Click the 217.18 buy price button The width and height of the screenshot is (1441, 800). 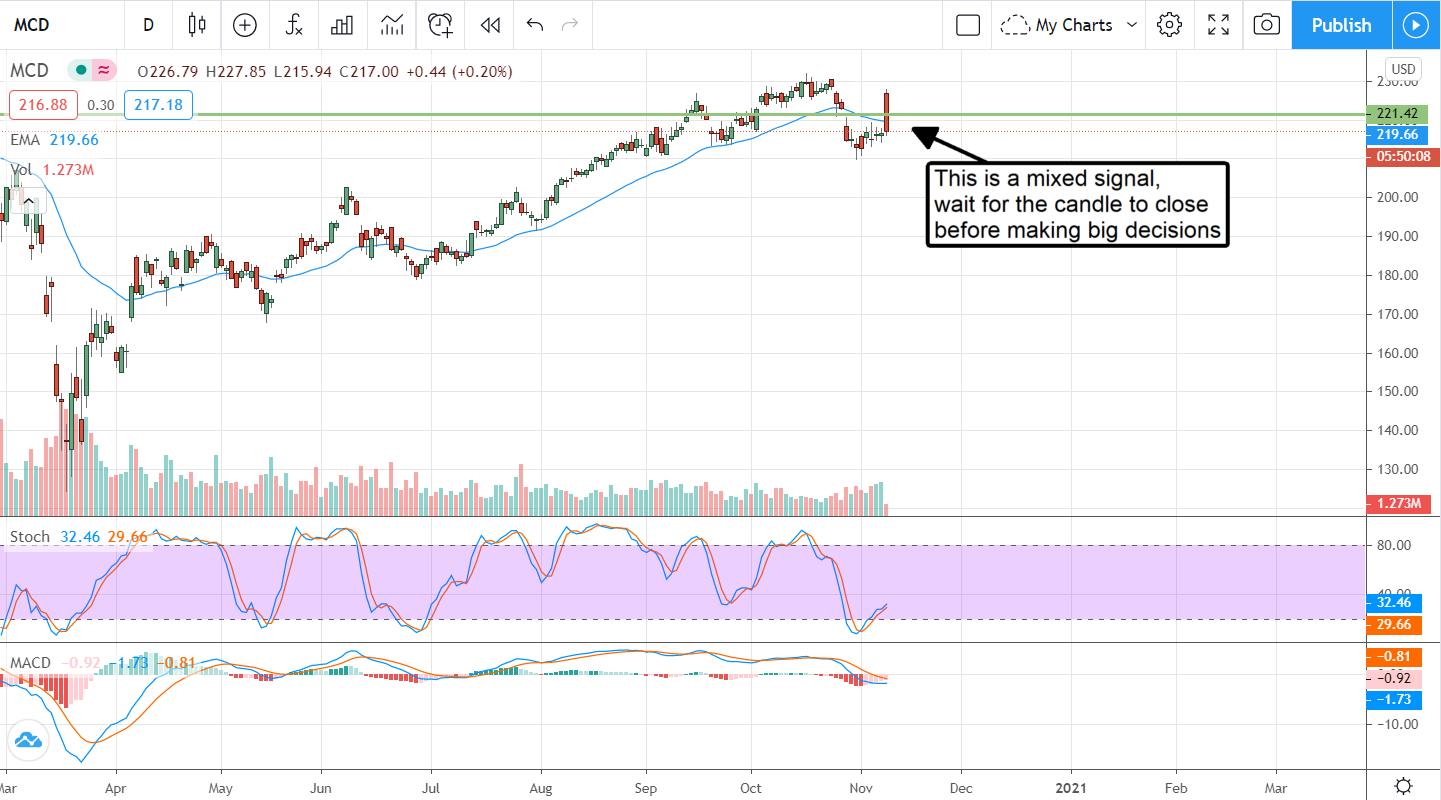tap(159, 104)
